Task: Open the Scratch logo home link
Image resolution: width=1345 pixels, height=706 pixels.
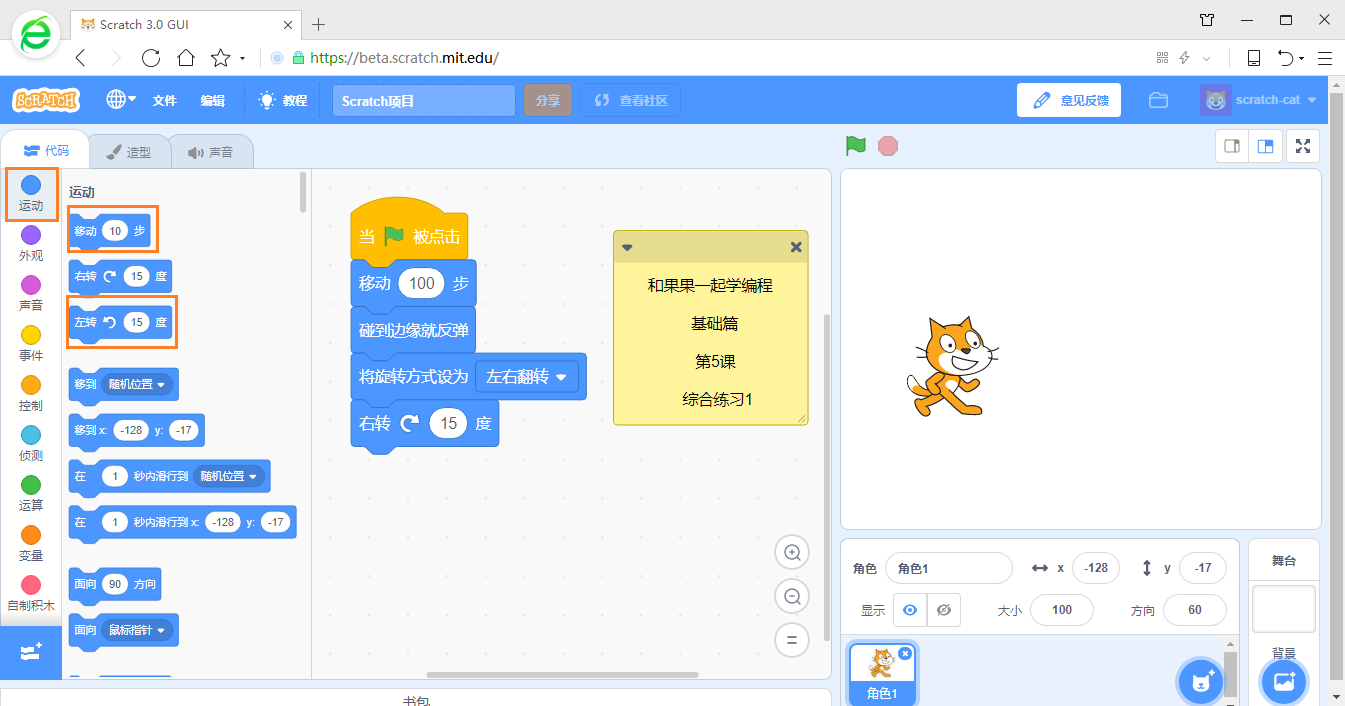Action: click(x=46, y=100)
